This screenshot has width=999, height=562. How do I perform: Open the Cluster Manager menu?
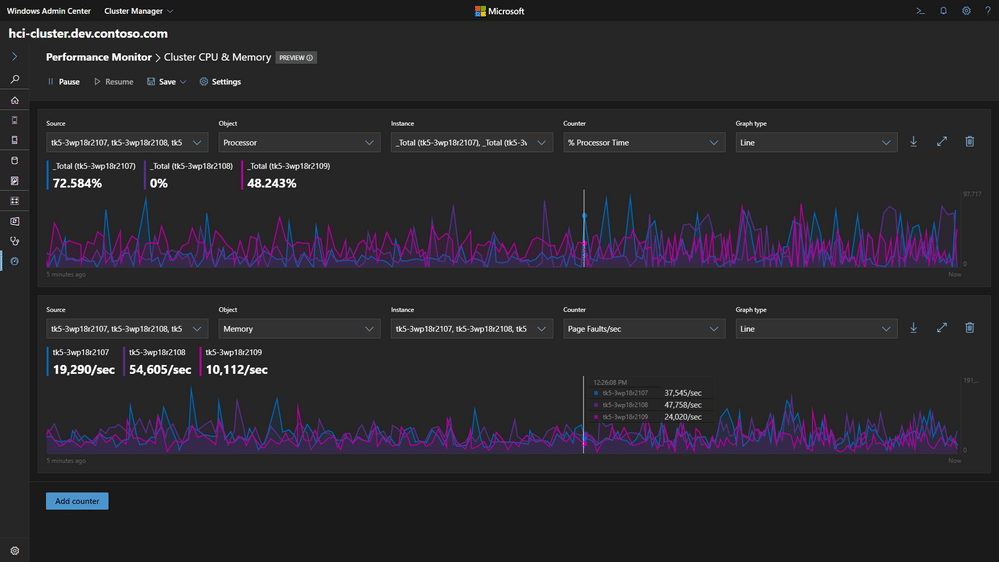(139, 11)
